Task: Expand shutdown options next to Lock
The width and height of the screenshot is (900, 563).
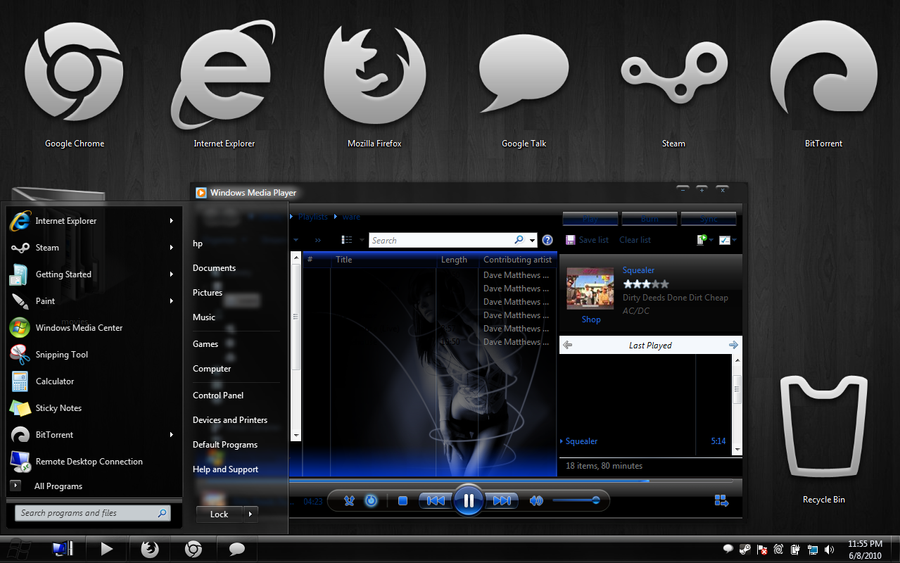Action: click(250, 514)
